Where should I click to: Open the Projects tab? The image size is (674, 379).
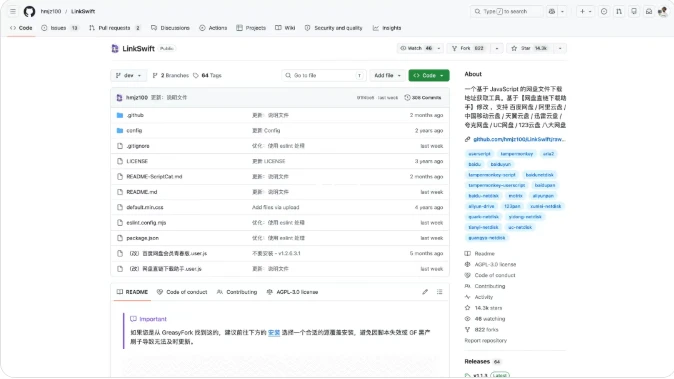(251, 28)
